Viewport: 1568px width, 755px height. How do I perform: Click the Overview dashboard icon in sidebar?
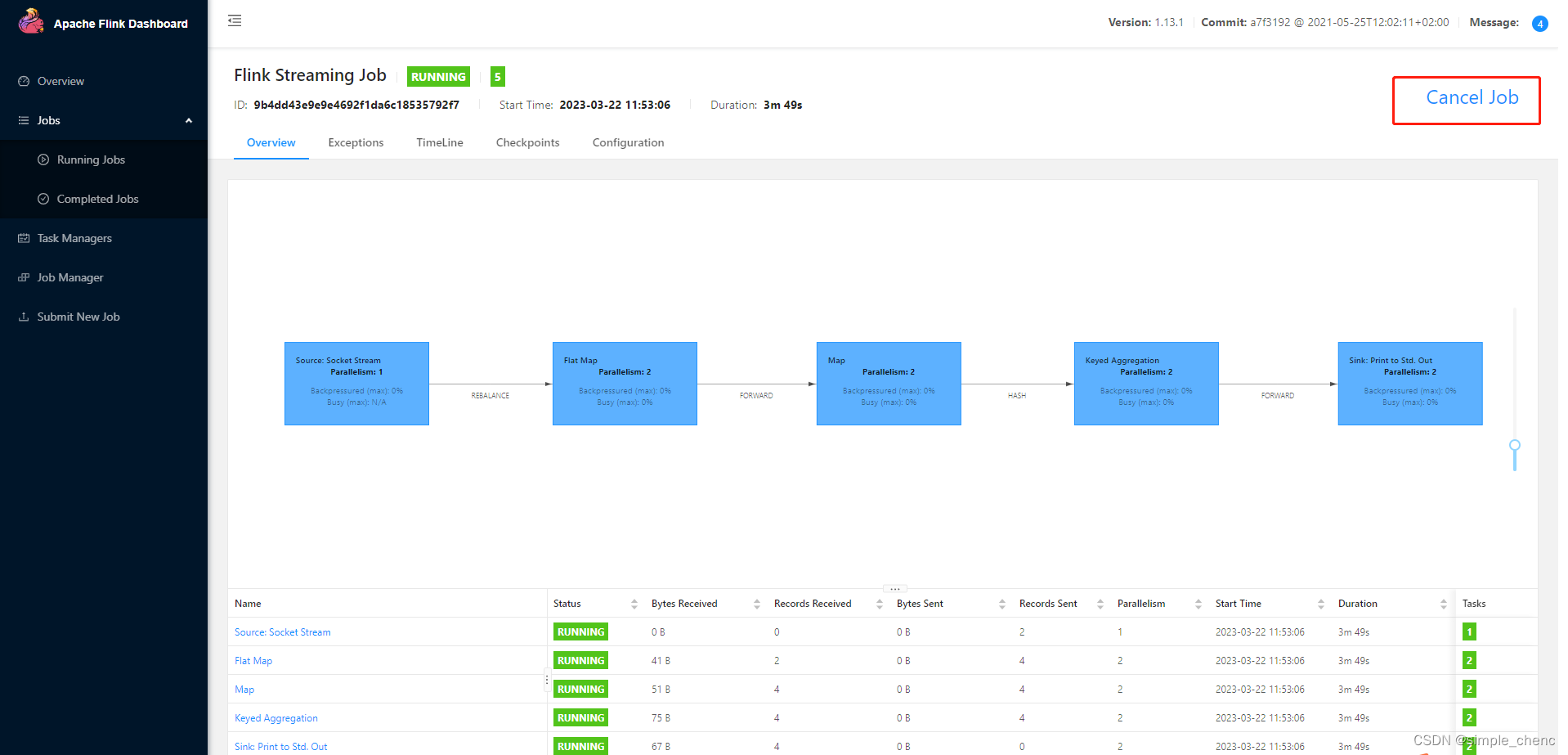[24, 81]
